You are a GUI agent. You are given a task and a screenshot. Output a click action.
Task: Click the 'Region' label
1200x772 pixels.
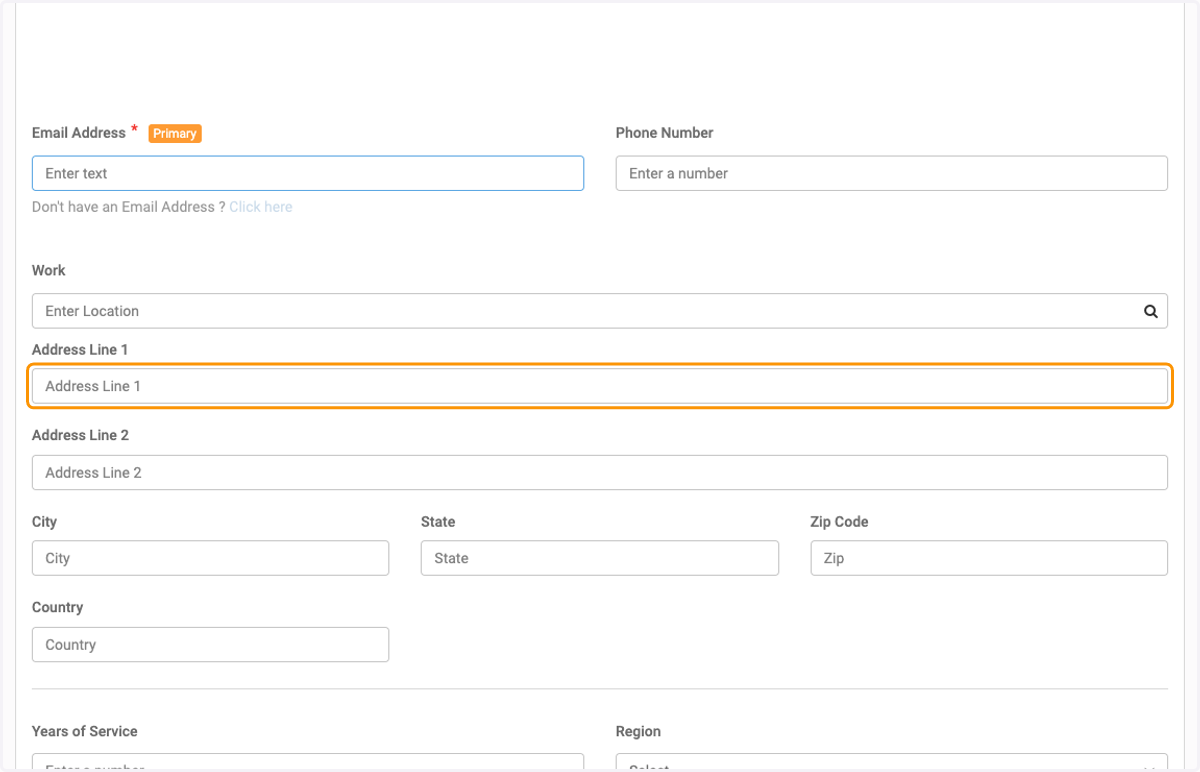[638, 731]
